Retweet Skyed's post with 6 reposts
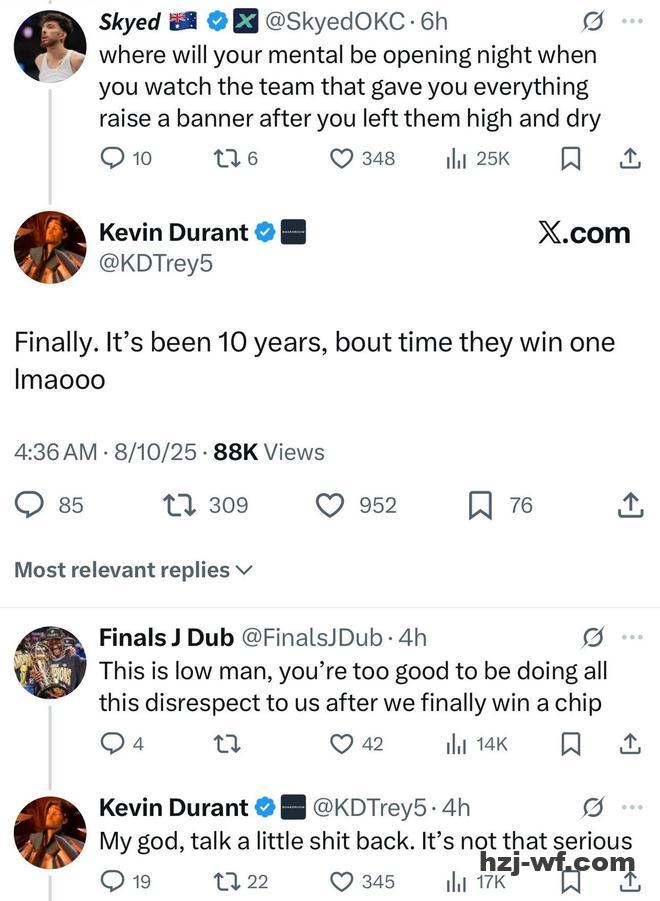 point(228,158)
